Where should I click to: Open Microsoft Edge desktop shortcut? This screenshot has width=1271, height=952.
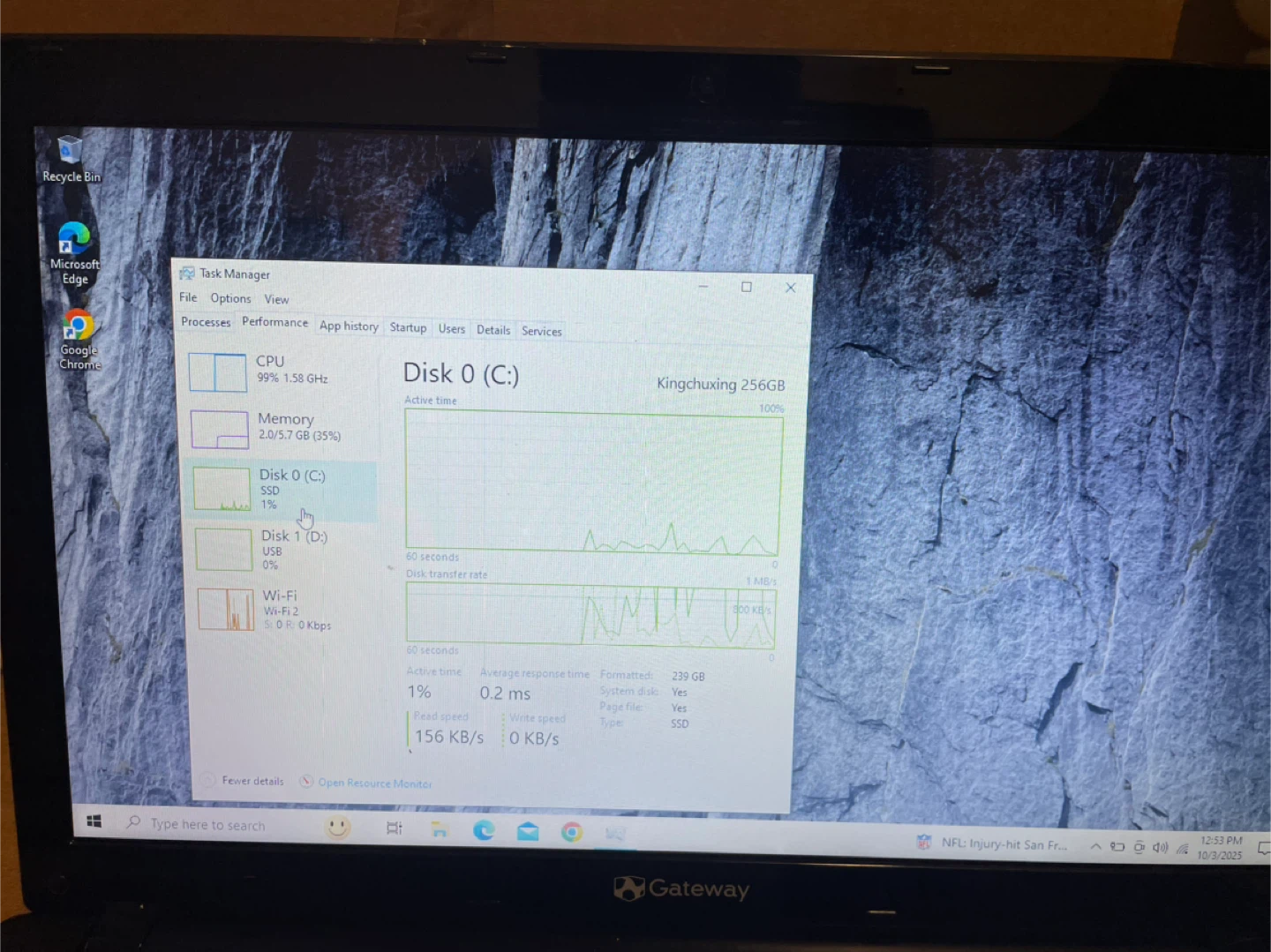[x=74, y=251]
